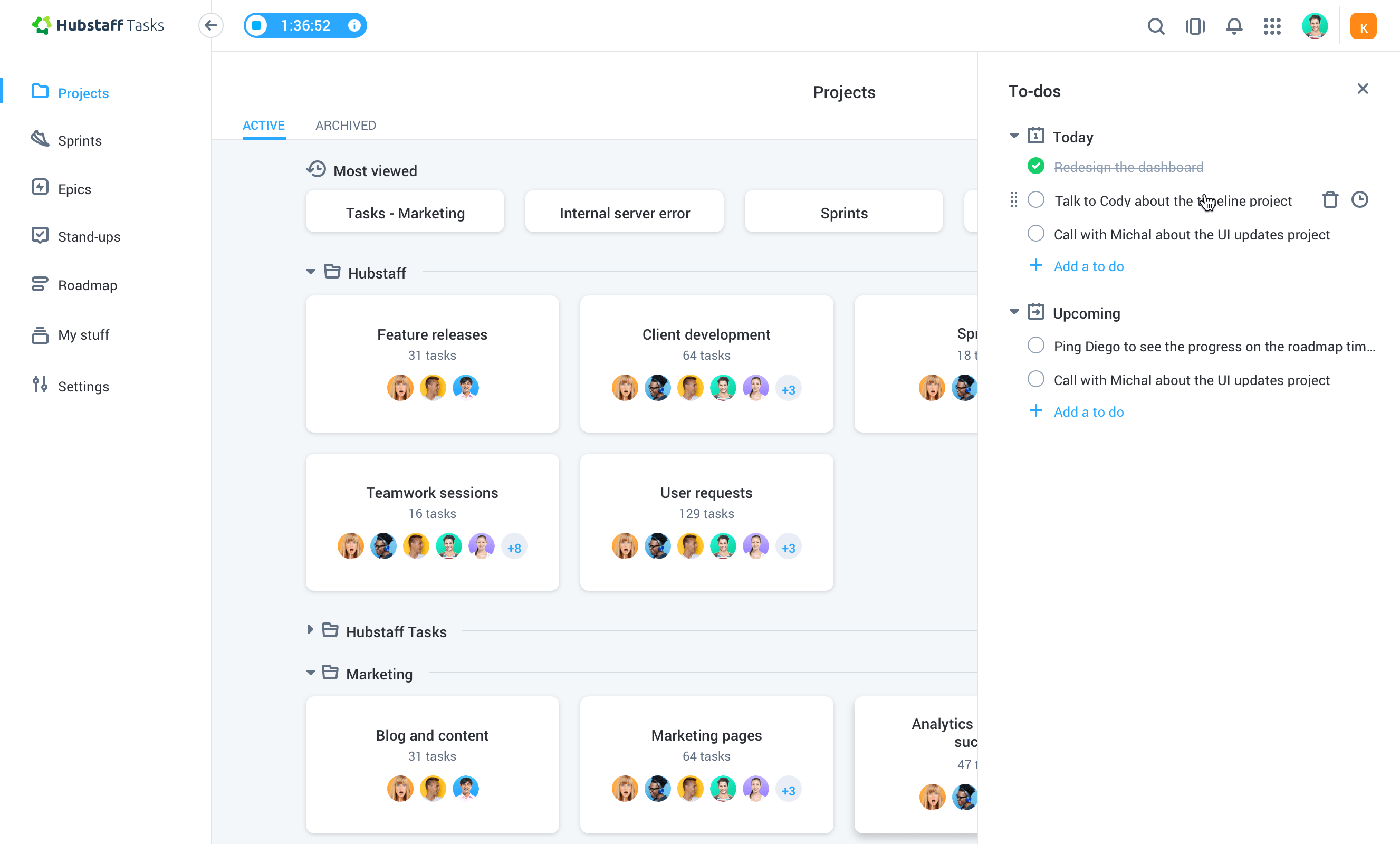Switch to the ACTIVE tab
This screenshot has width=1400, height=844.
264,125
